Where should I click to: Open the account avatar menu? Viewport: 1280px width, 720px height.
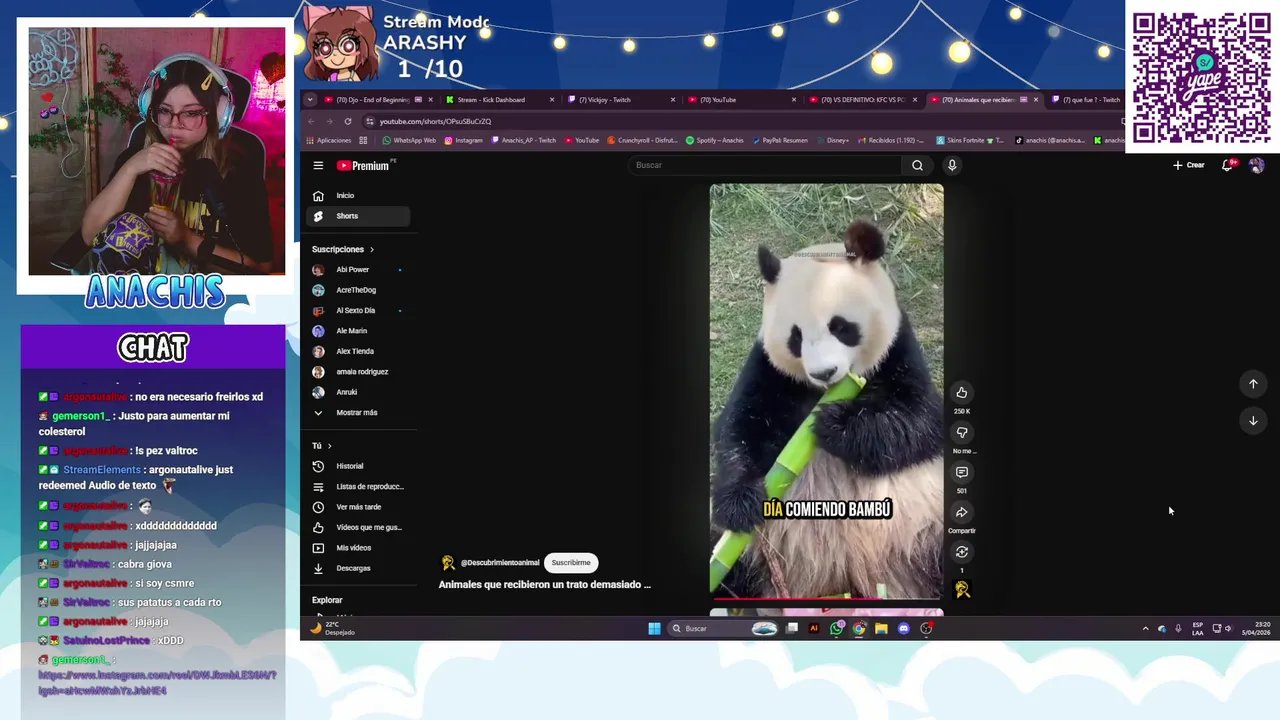pos(1256,165)
